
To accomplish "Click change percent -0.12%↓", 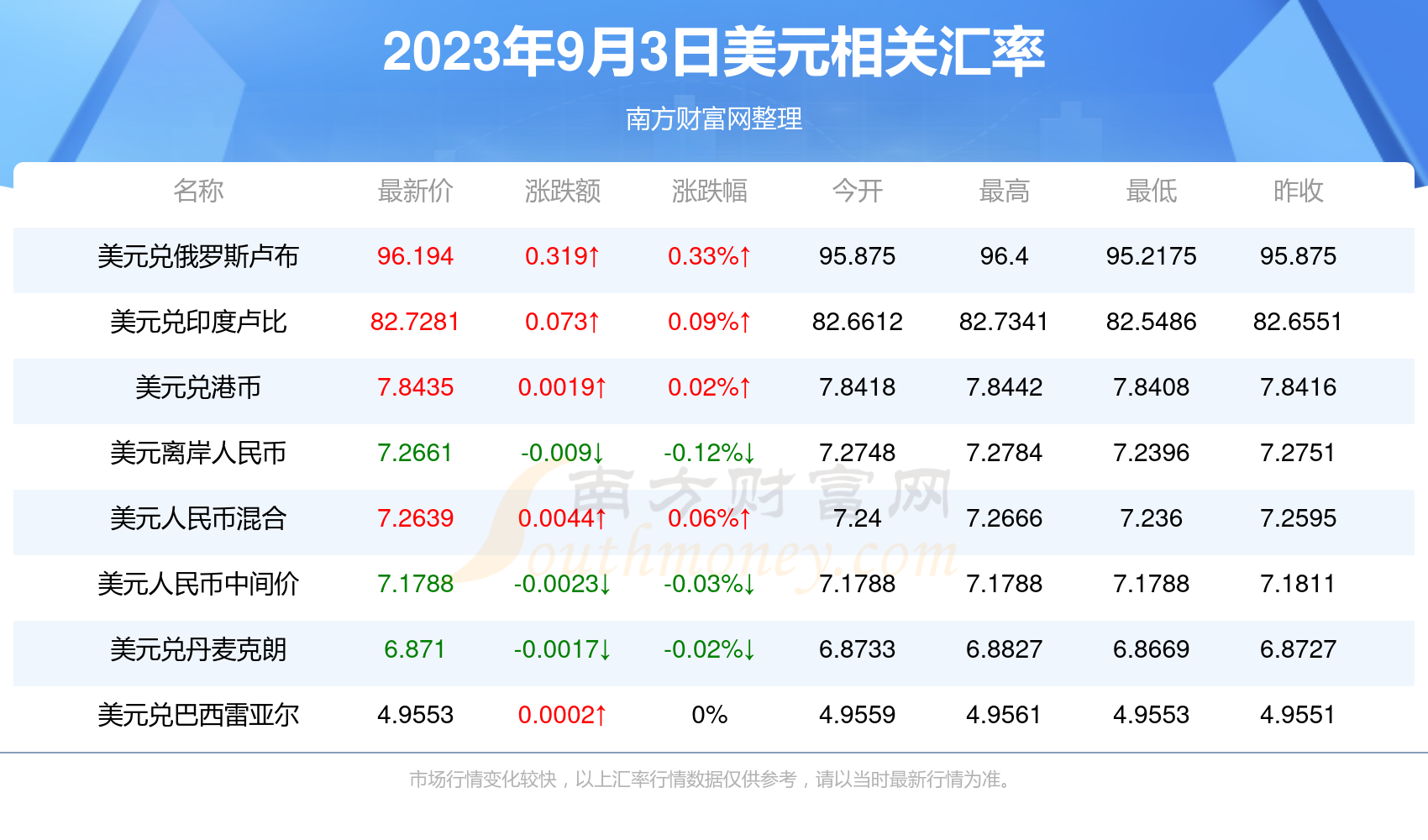I will point(709,453).
